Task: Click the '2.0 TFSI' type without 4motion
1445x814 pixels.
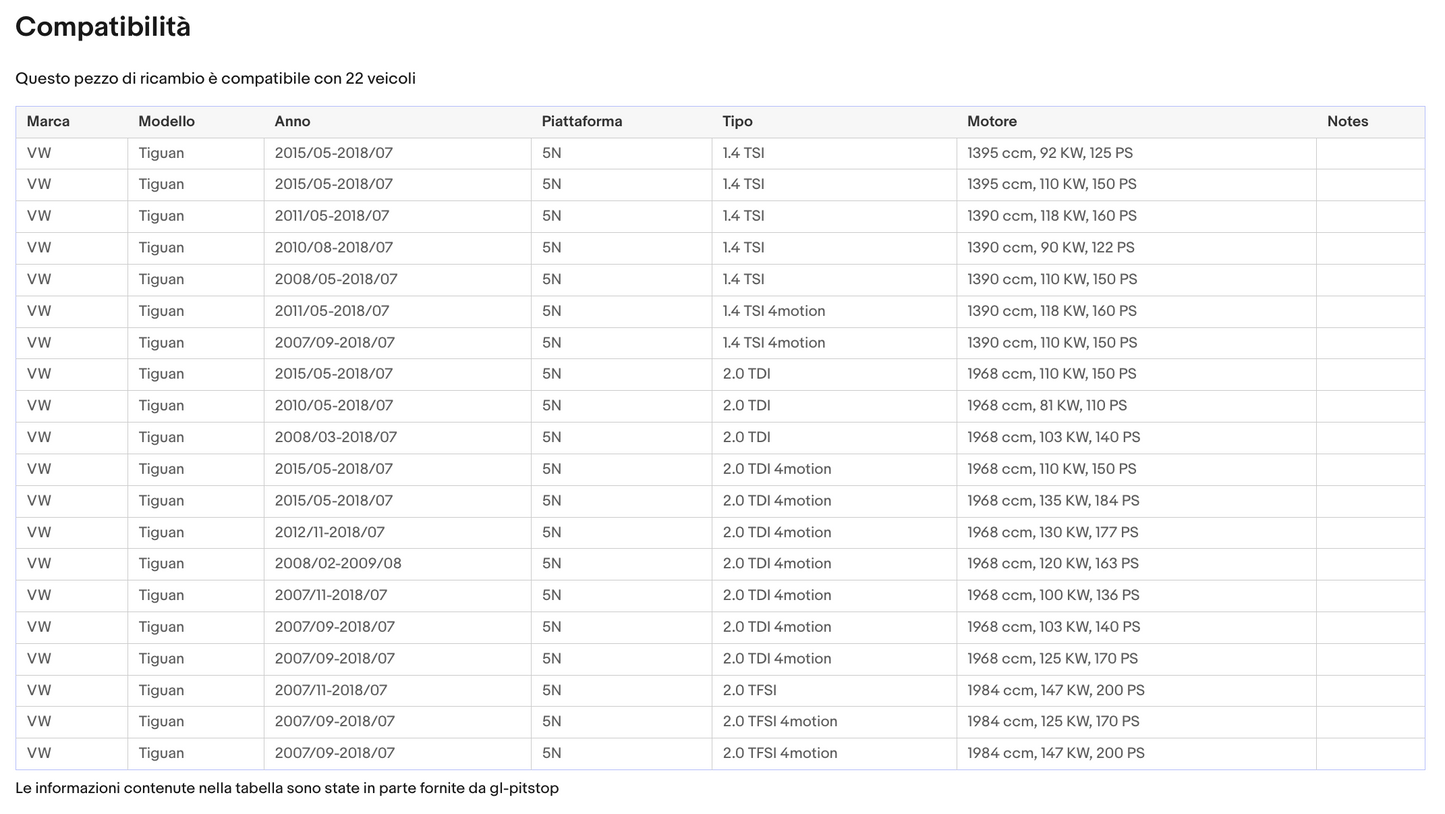Action: click(750, 690)
